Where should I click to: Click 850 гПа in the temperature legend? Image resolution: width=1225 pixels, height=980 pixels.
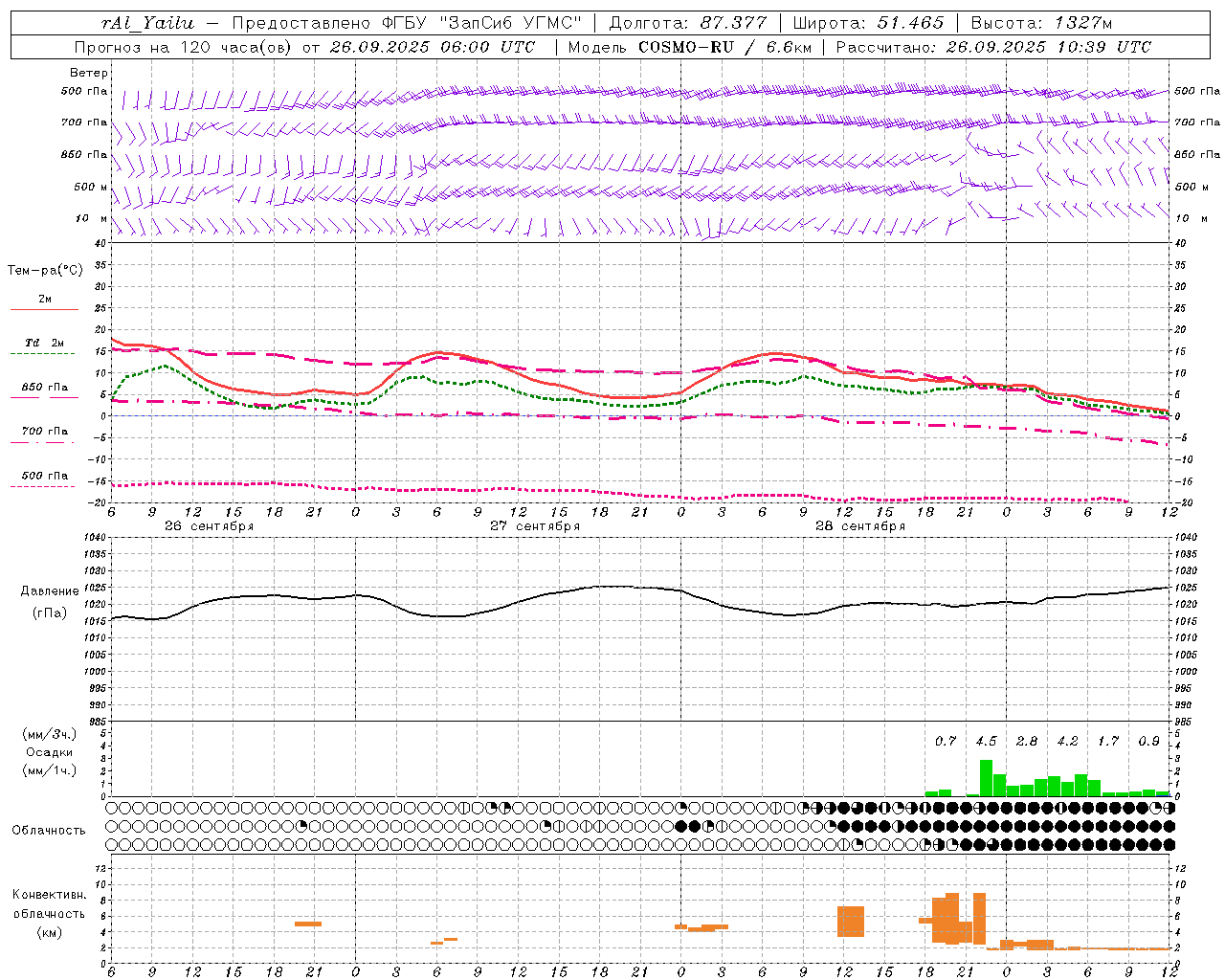[x=45, y=388]
